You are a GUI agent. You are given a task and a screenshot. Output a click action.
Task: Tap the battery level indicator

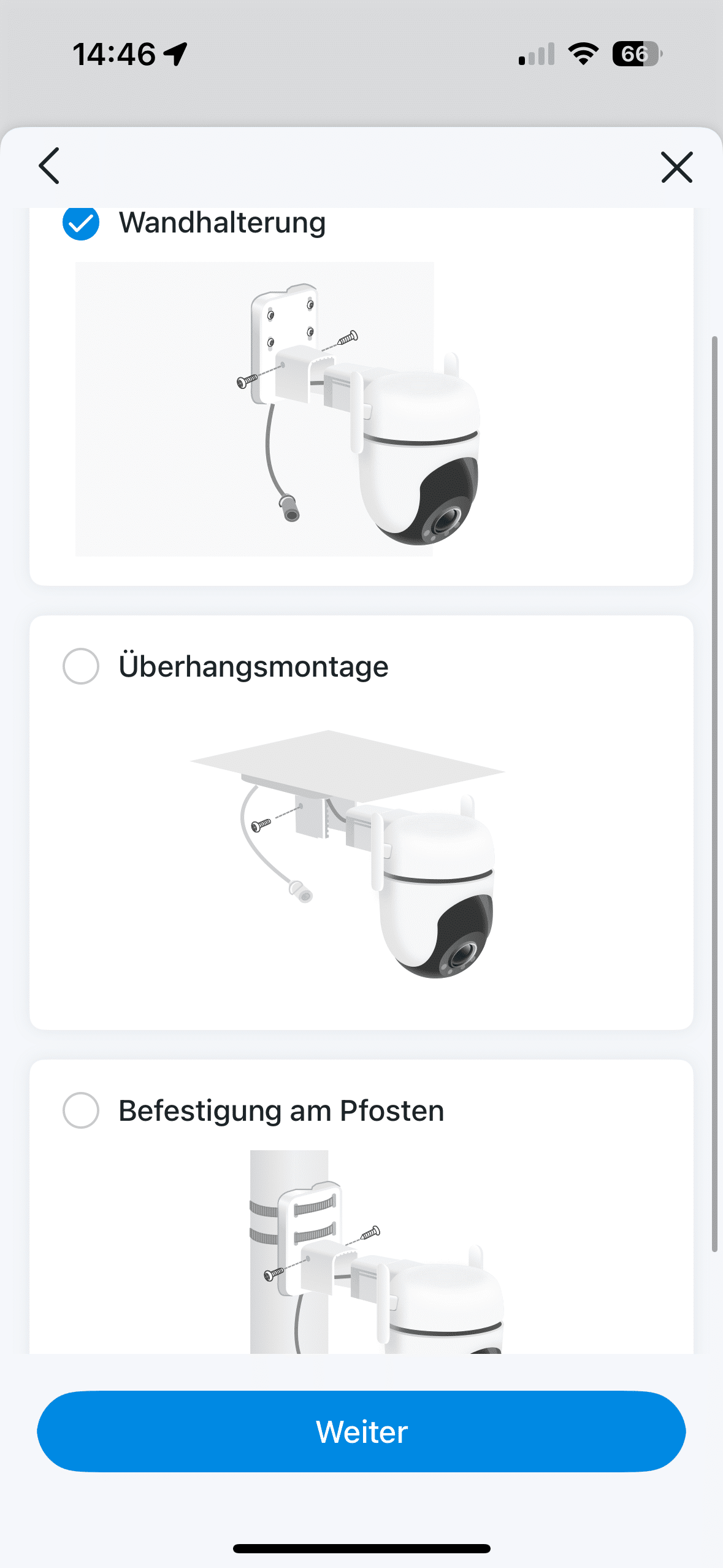pyautogui.click(x=637, y=54)
